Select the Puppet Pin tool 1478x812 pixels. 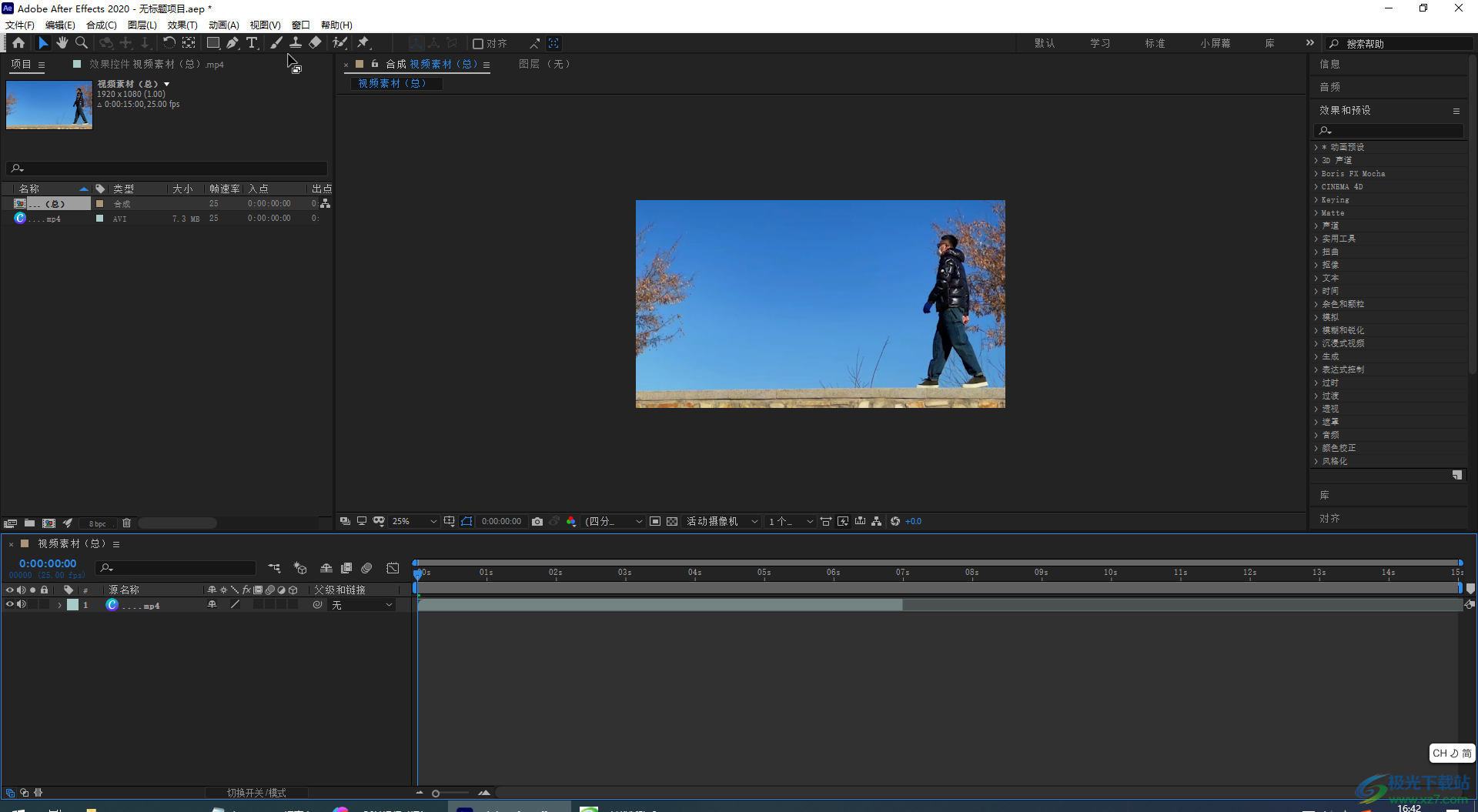(363, 43)
